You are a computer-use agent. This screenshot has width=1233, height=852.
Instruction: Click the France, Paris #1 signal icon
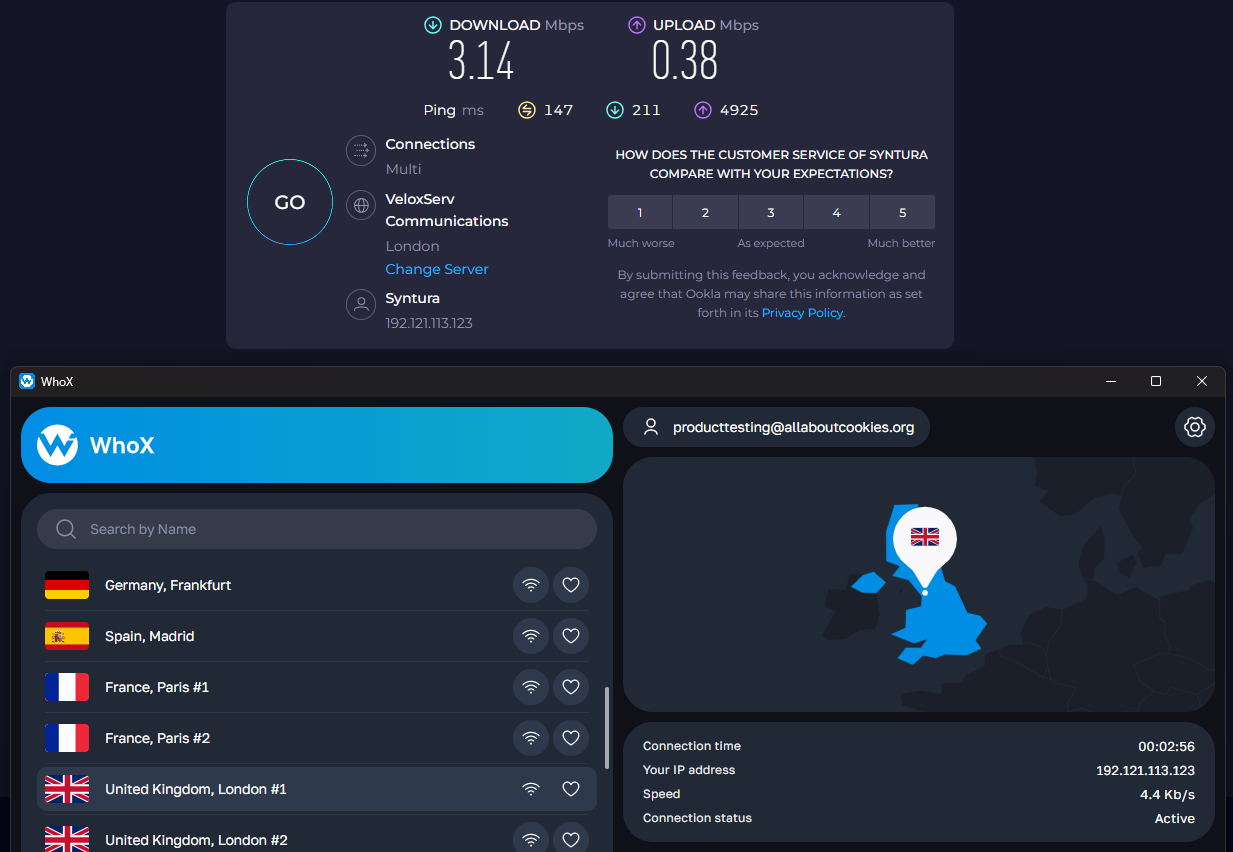click(x=531, y=687)
